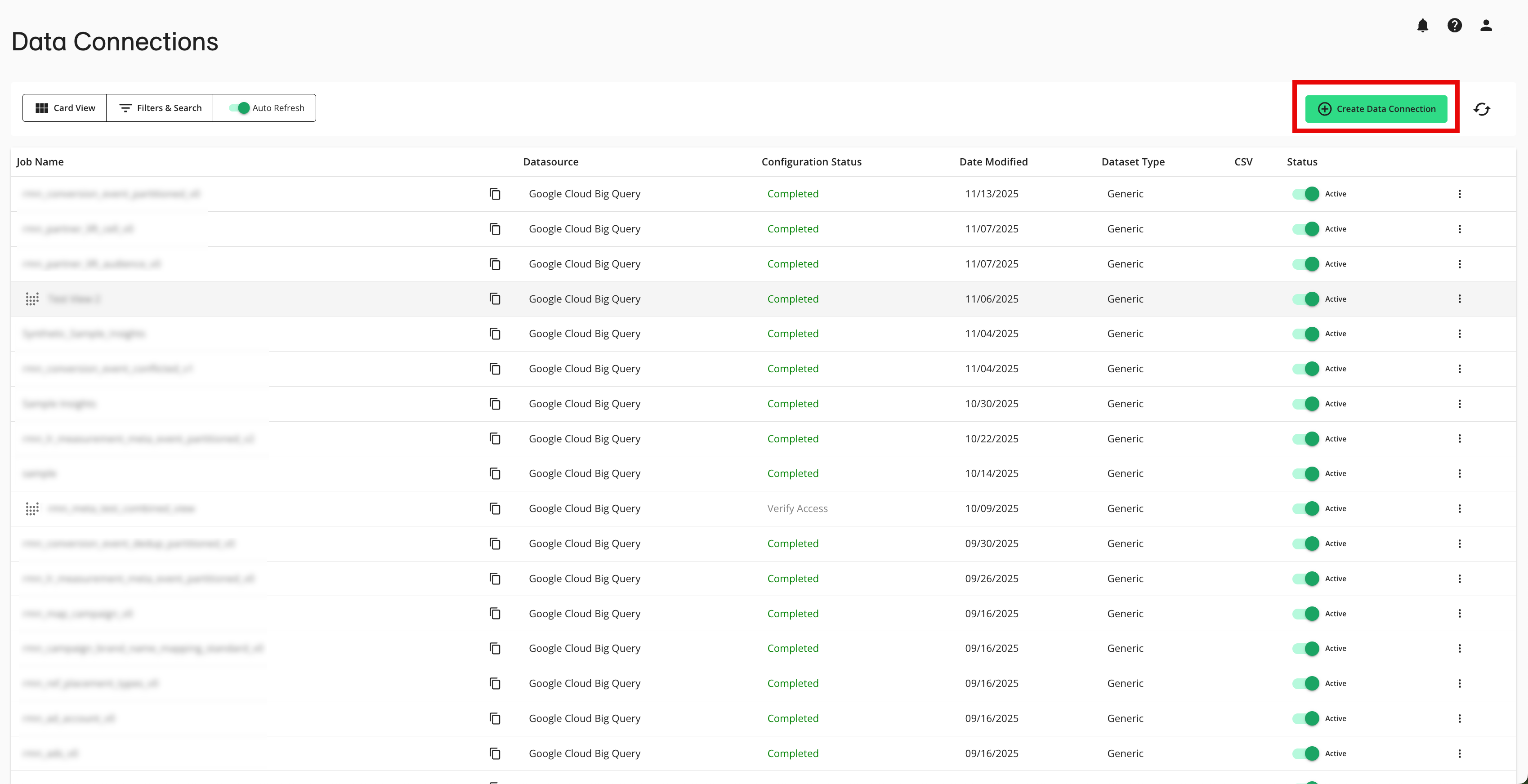Copy the datasource modified on 10/14/2025
The width and height of the screenshot is (1528, 784).
coord(495,473)
